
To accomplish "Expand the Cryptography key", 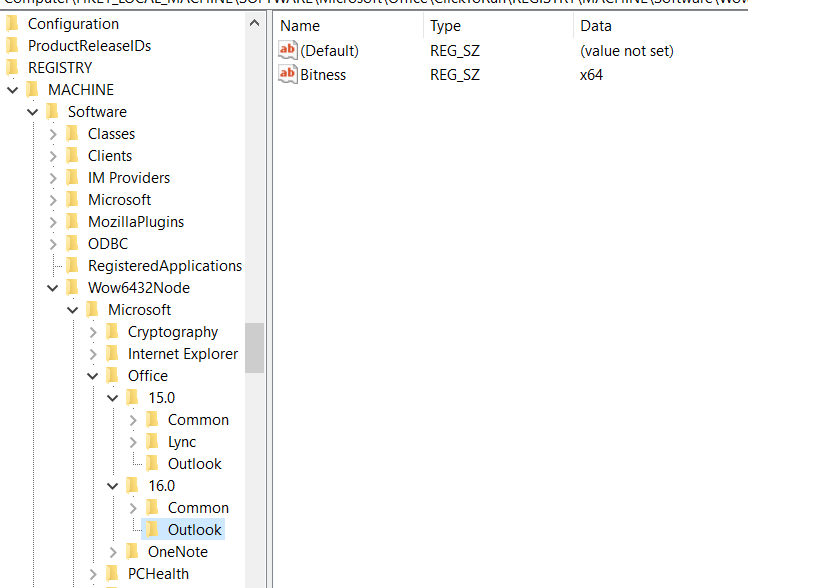I will [x=93, y=332].
